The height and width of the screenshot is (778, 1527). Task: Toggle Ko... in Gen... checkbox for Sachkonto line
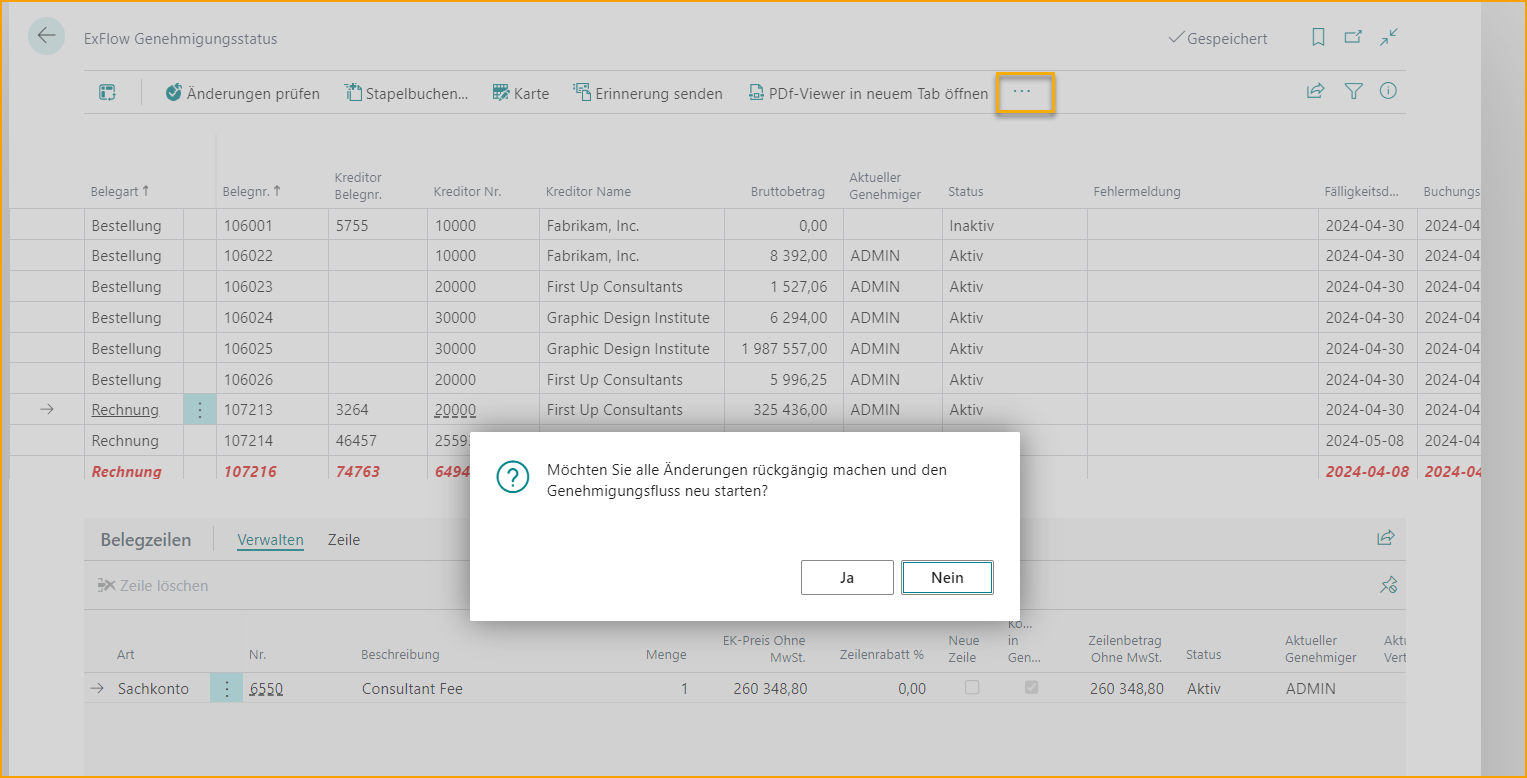tap(1031, 688)
